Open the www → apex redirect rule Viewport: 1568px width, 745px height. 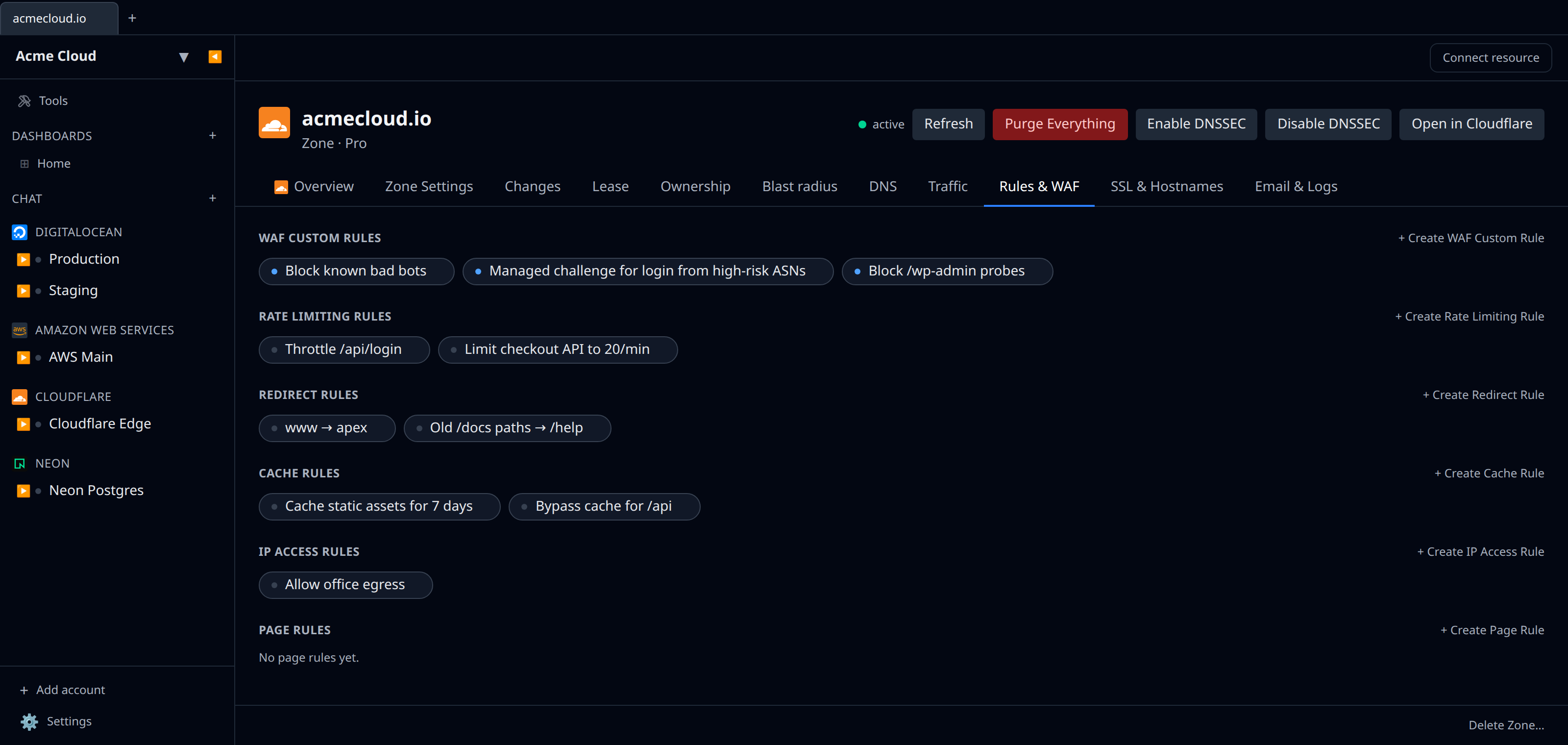[x=327, y=428]
